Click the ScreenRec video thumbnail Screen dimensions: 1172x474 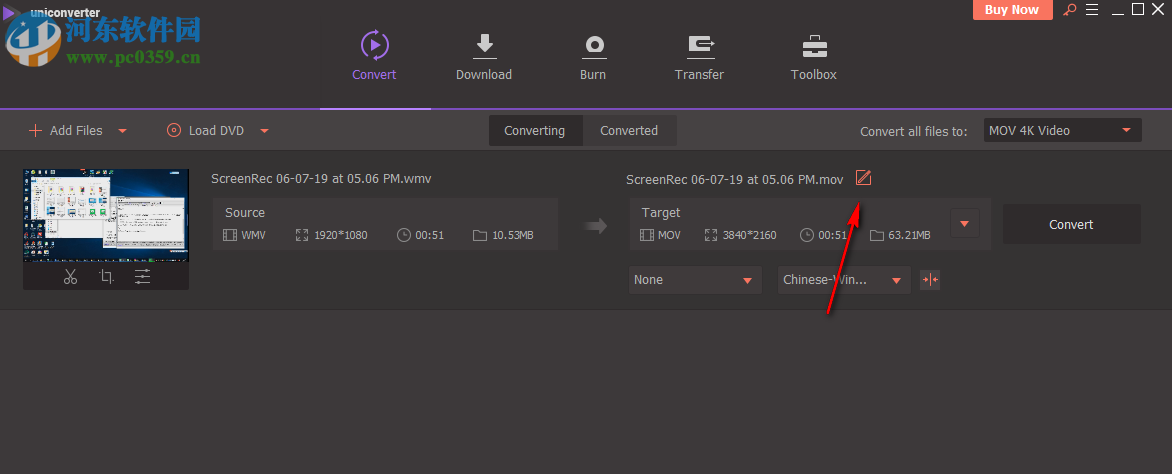pyautogui.click(x=106, y=215)
